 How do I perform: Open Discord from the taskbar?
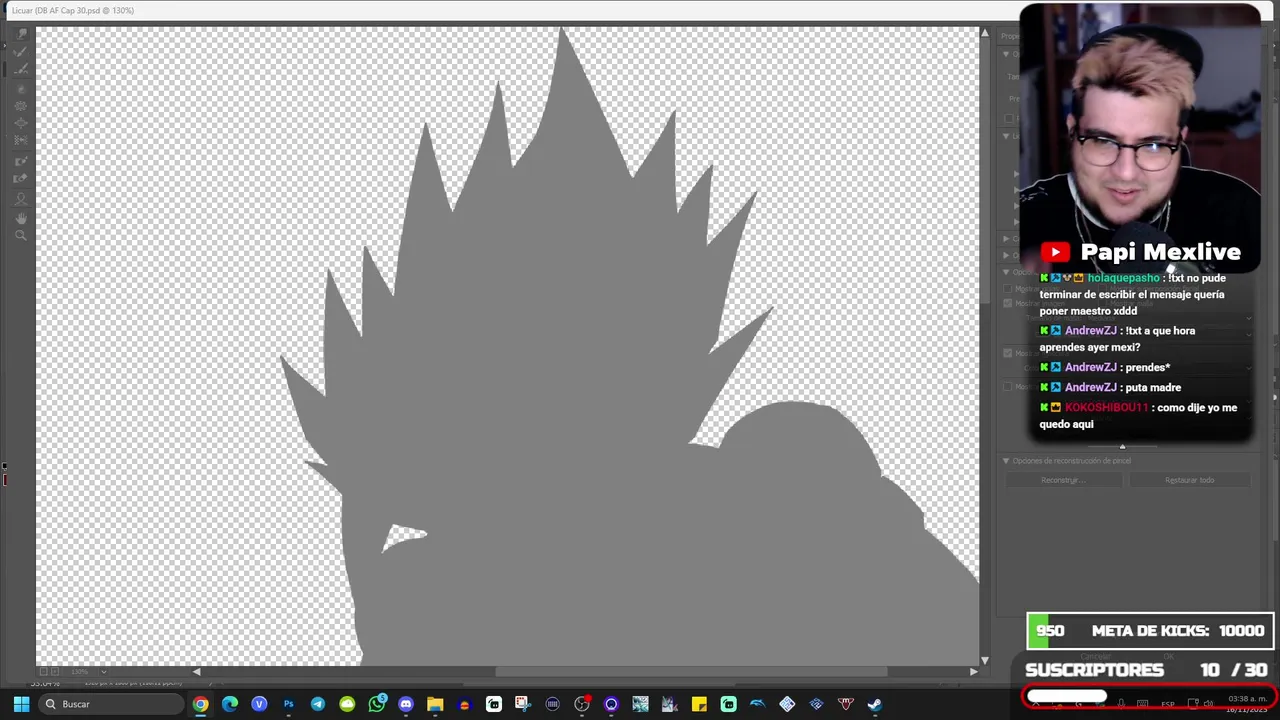(406, 704)
